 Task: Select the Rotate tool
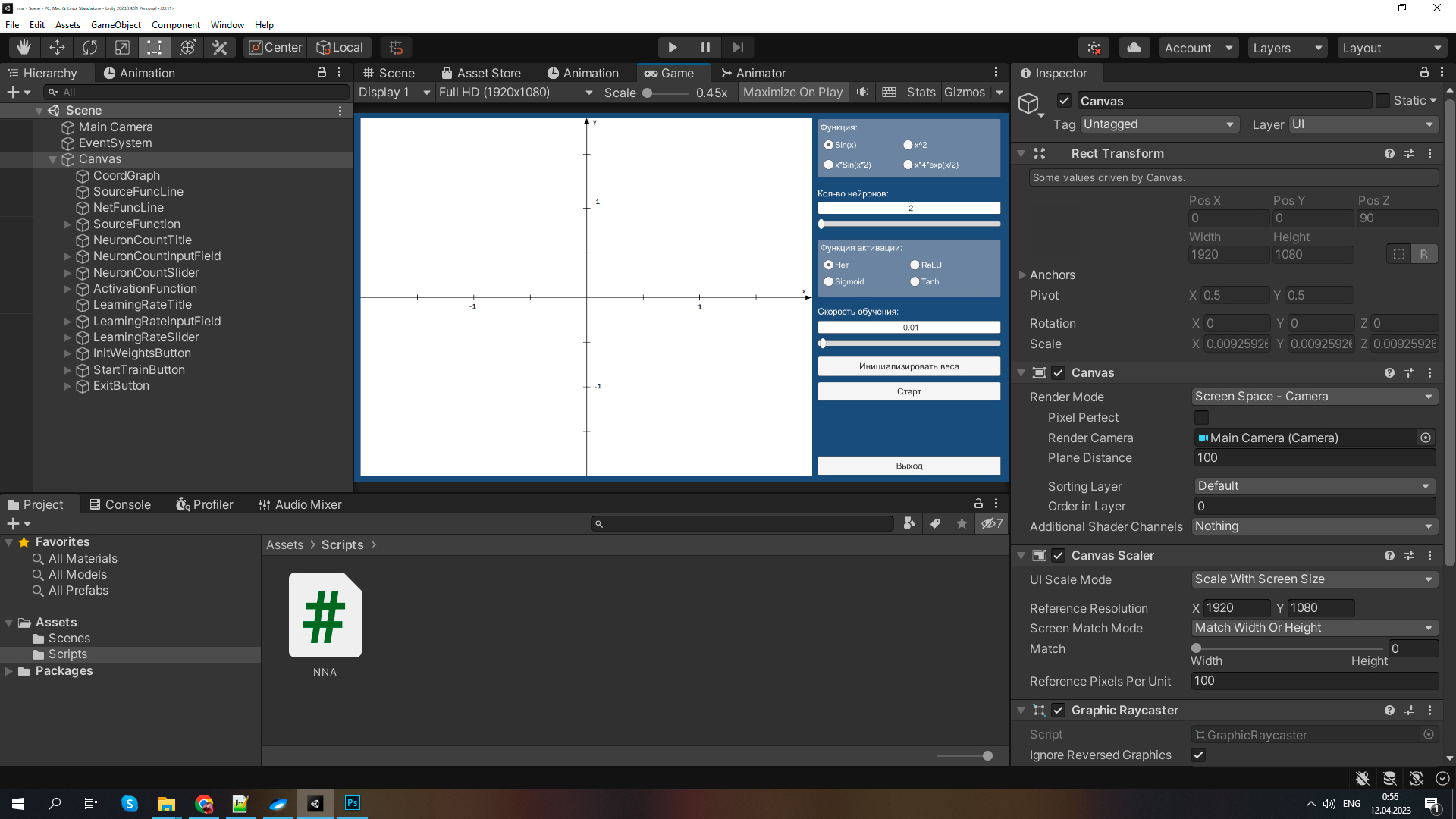pos(89,47)
